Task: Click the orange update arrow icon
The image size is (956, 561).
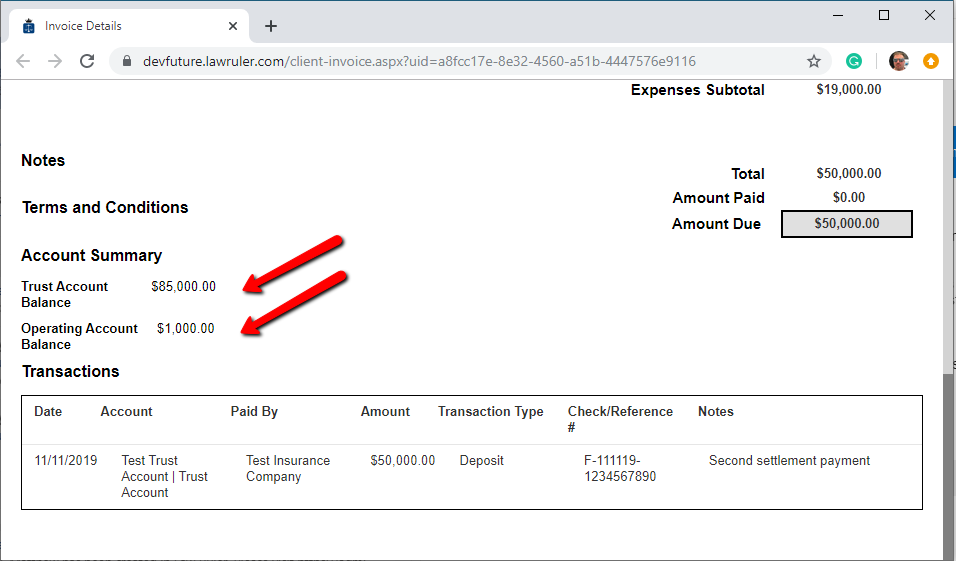Action: tap(930, 61)
